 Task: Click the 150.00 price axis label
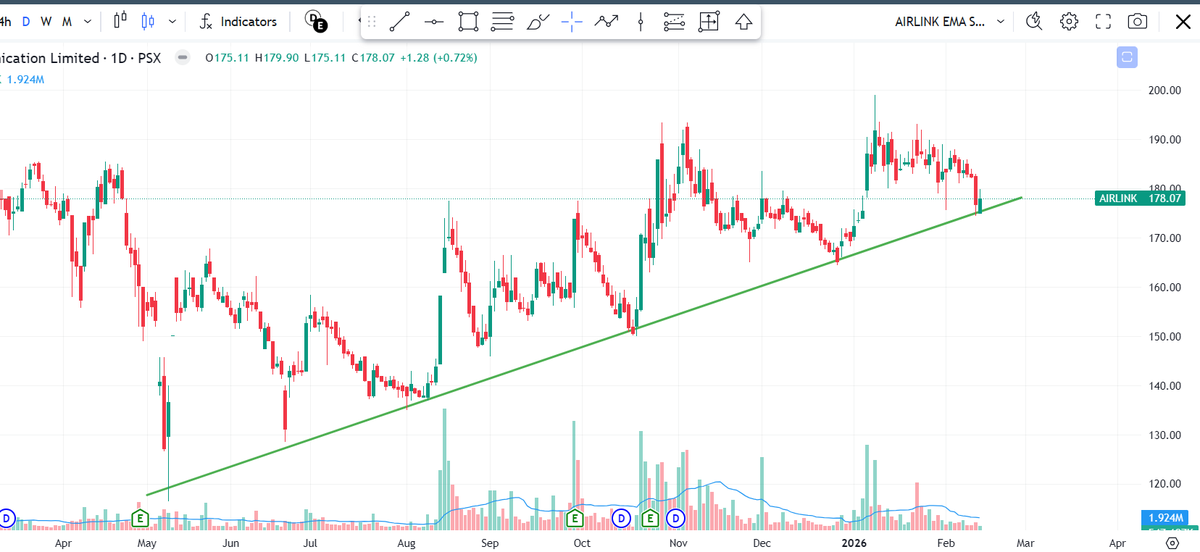[x=1164, y=336]
